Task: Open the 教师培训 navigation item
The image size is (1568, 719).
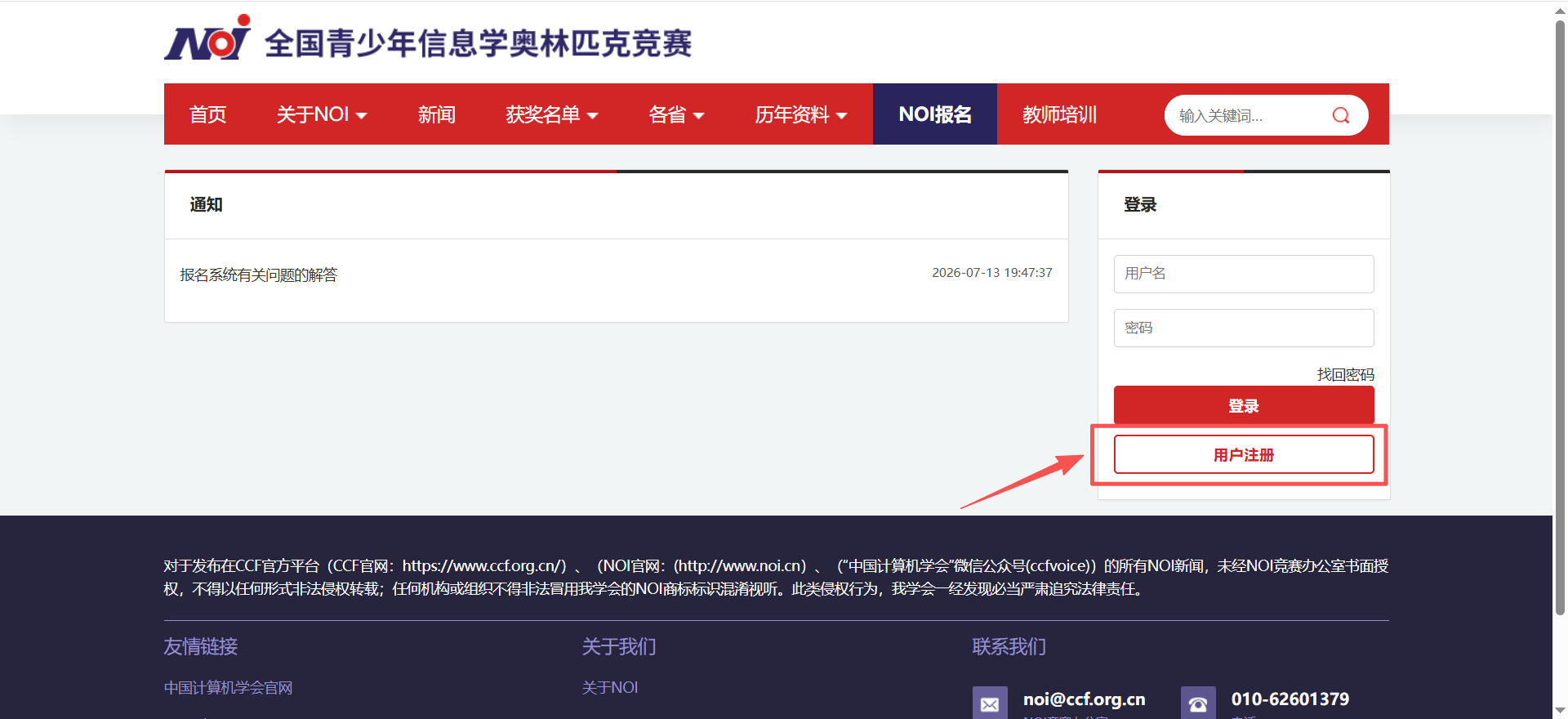Action: click(x=1060, y=114)
